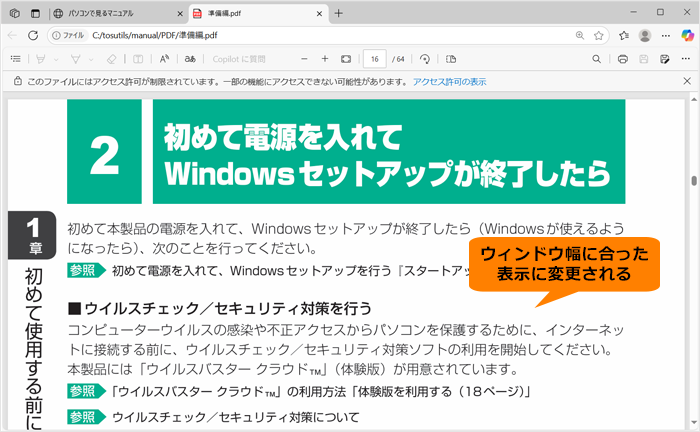Print the PDF document

pos(623,59)
